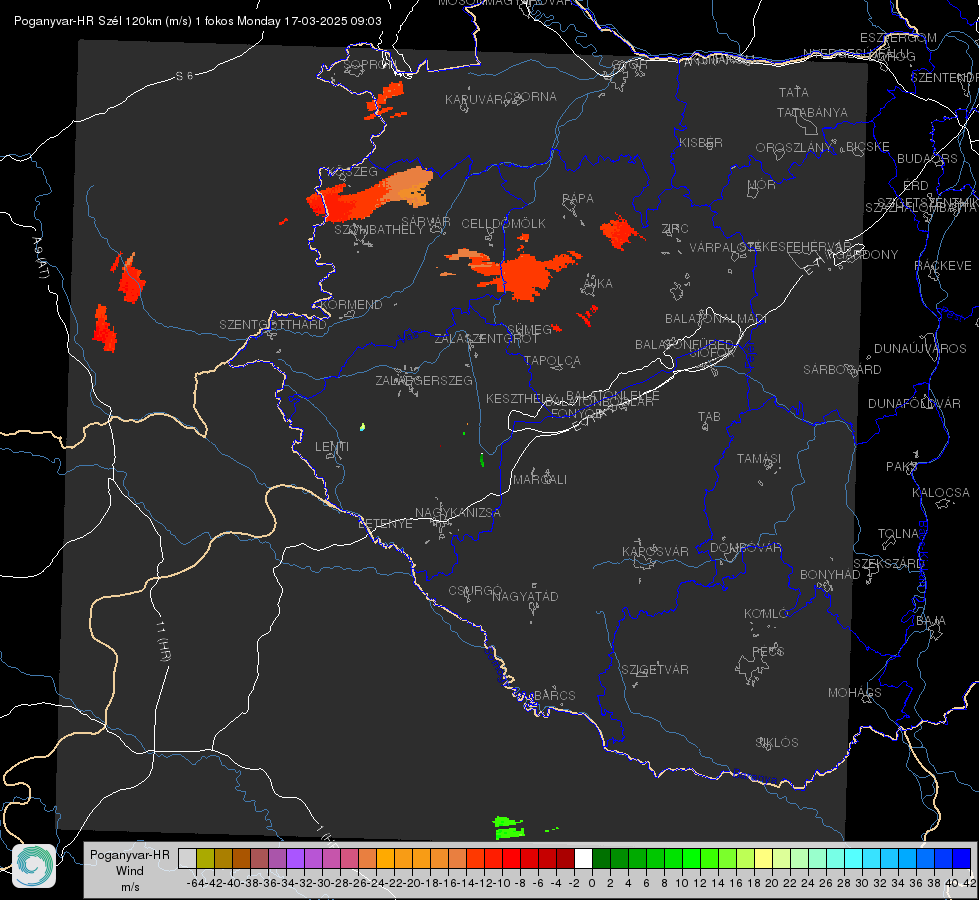Click the legend value 20
Screen dimensions: 979x900
tap(771, 883)
